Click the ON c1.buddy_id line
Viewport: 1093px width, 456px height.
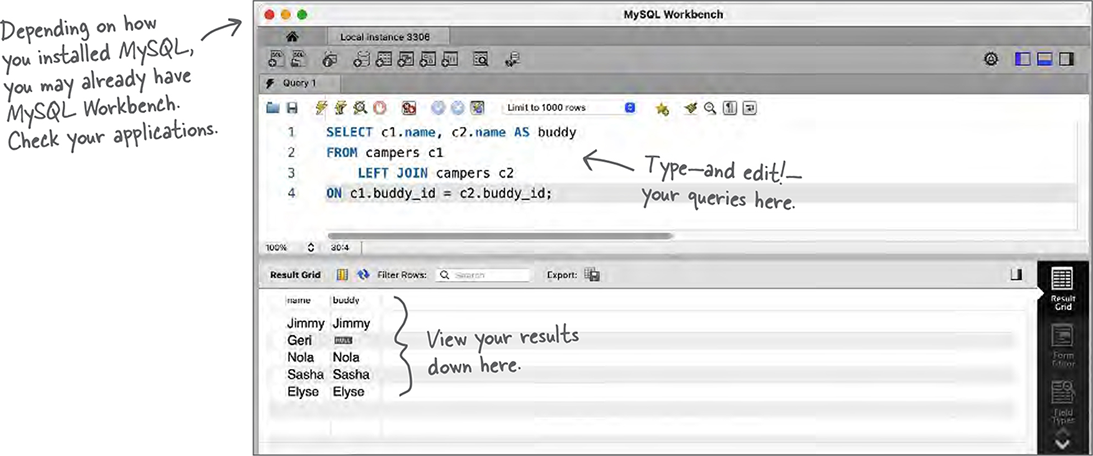(438, 193)
